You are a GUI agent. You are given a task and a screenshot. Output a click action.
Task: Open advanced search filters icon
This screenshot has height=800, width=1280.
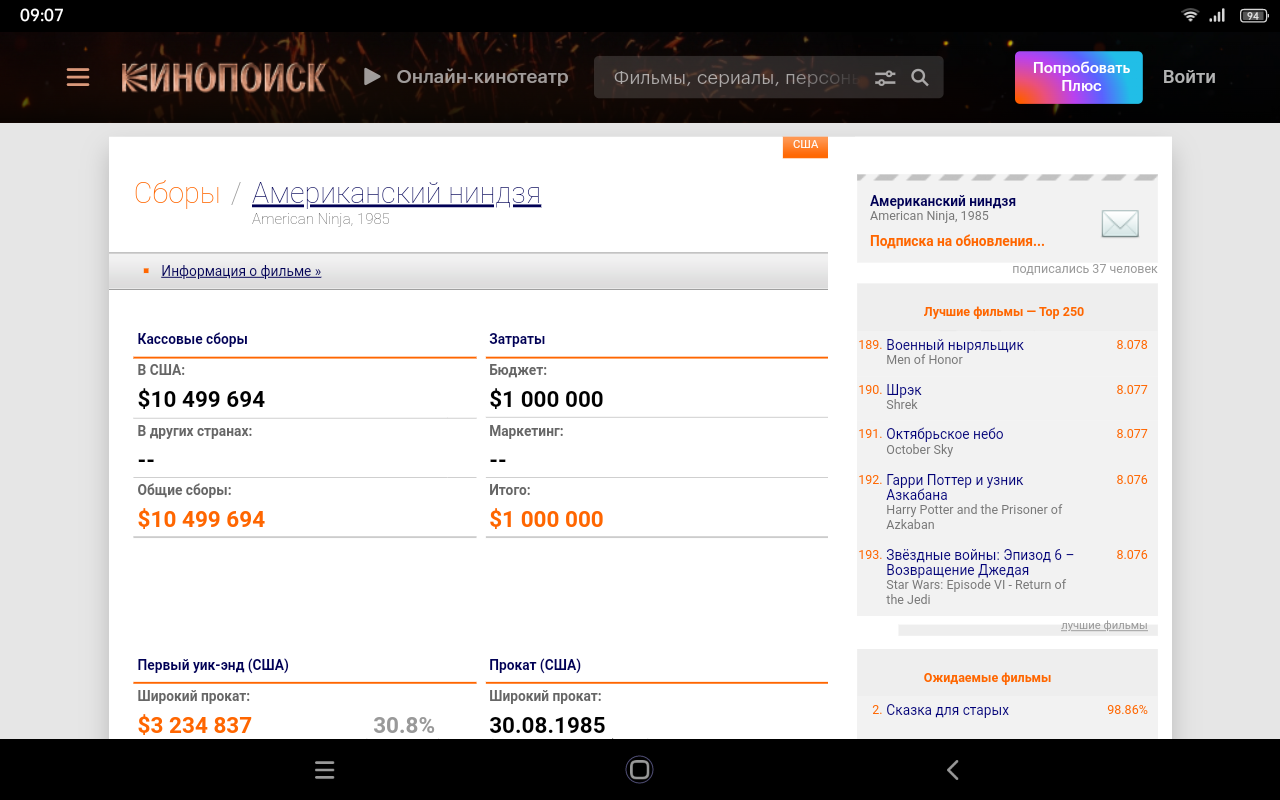[x=885, y=77]
